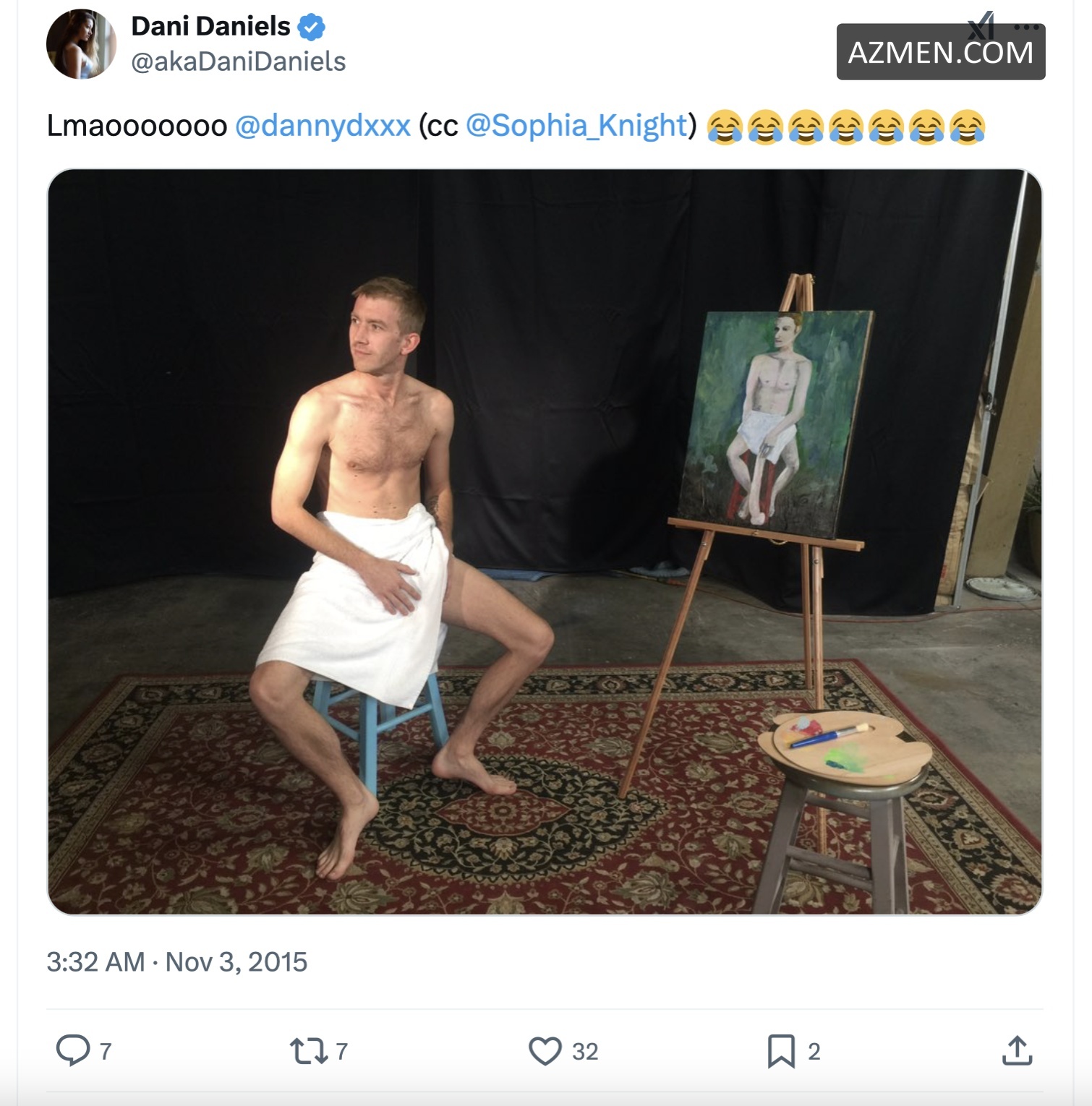Click the blue verified badge
The image size is (1092, 1106).
312,27
